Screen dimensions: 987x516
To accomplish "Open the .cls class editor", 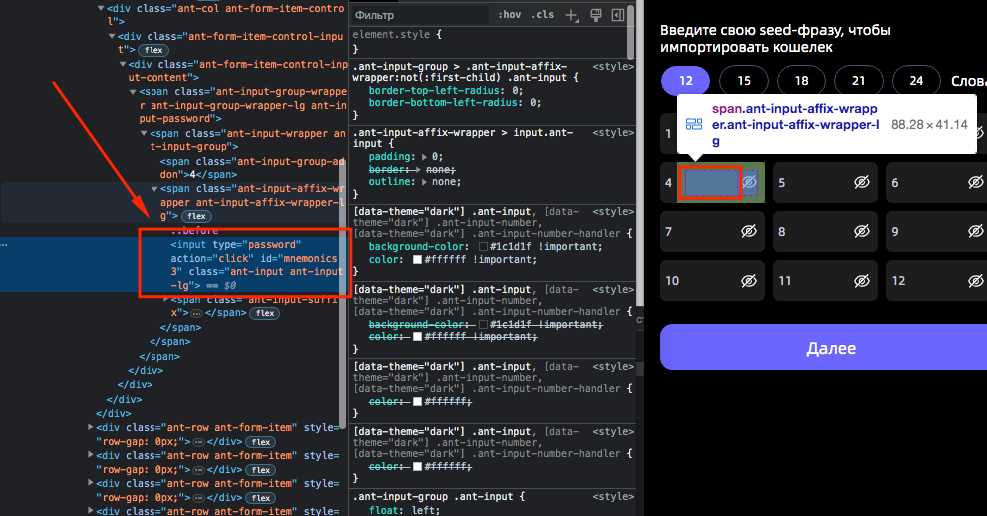I will click(x=542, y=15).
